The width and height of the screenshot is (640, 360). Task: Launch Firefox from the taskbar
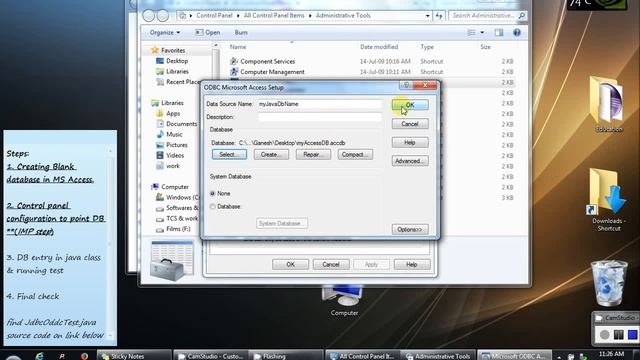84,356
